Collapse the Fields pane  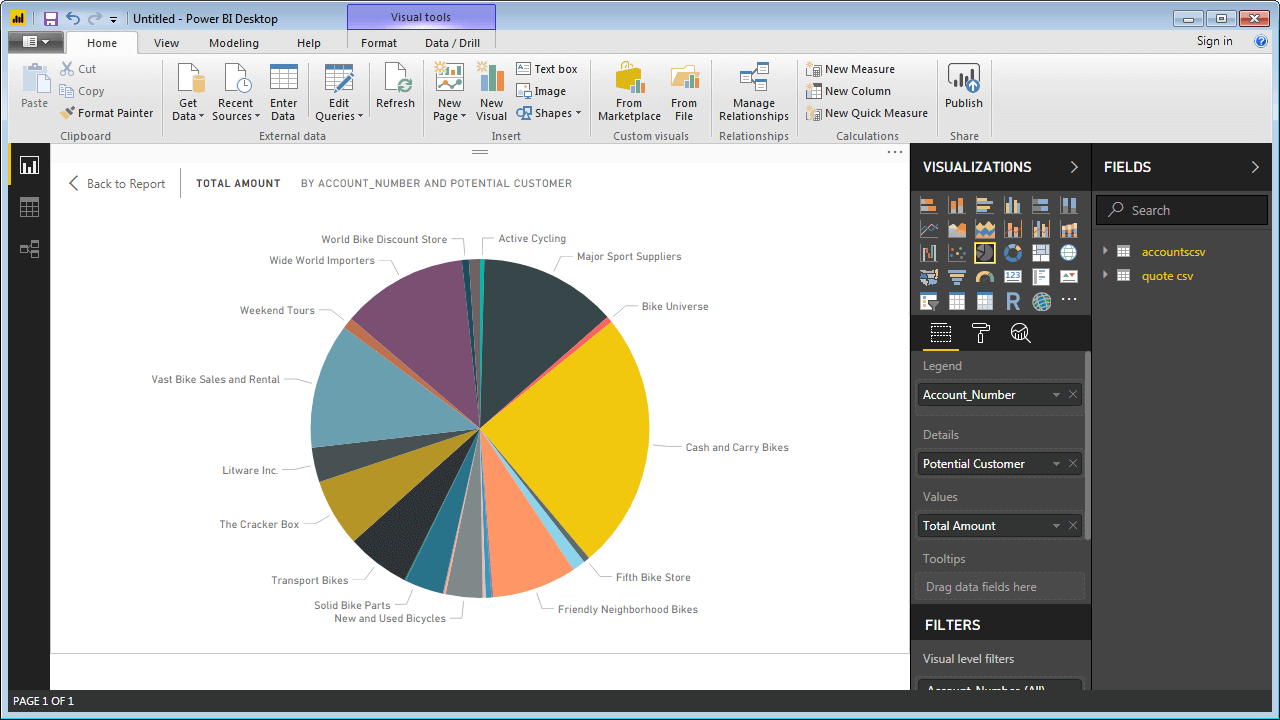(1255, 167)
